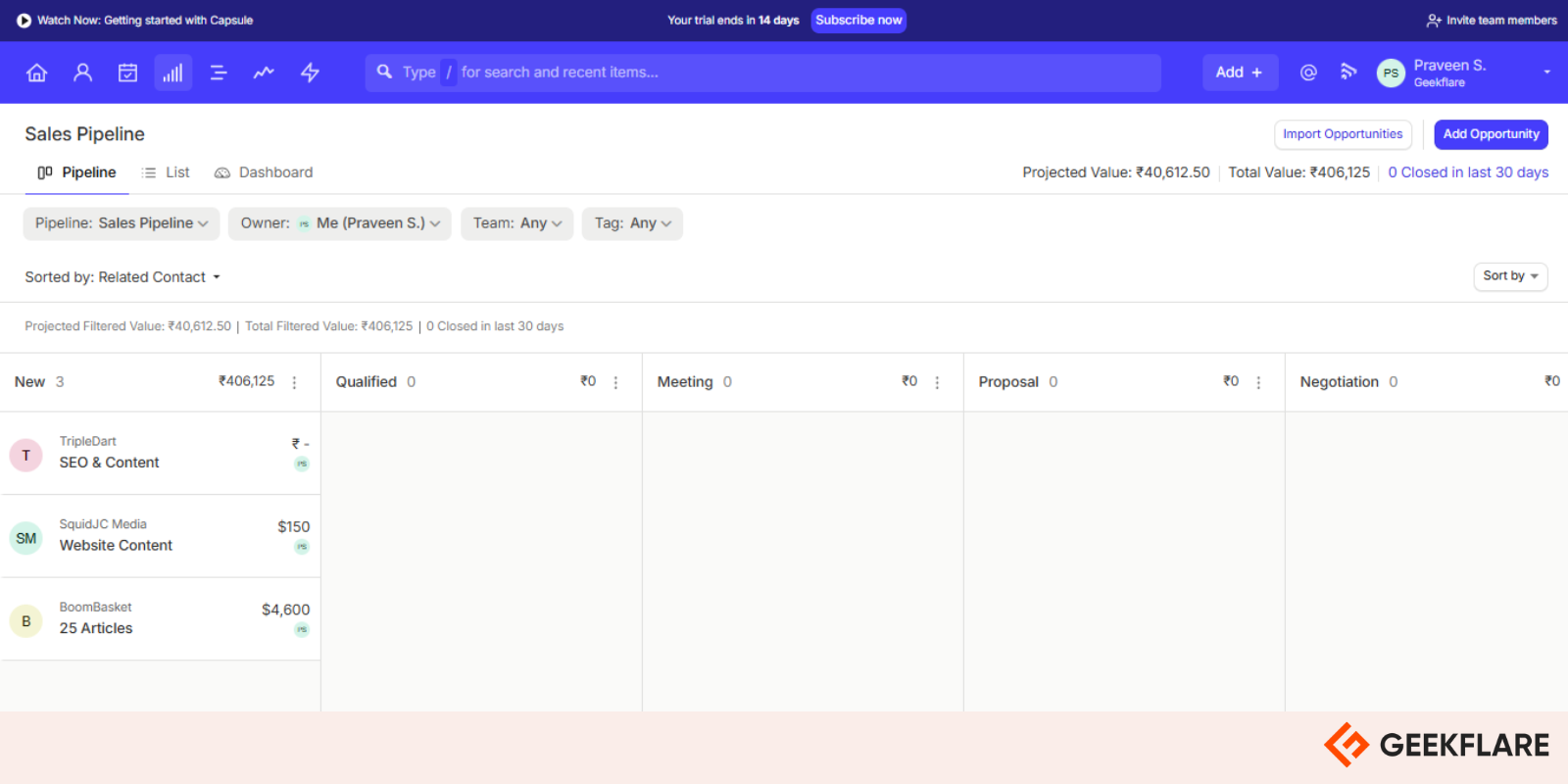Open the Meeting column options menu
The height and width of the screenshot is (784, 1568).
pos(937,382)
